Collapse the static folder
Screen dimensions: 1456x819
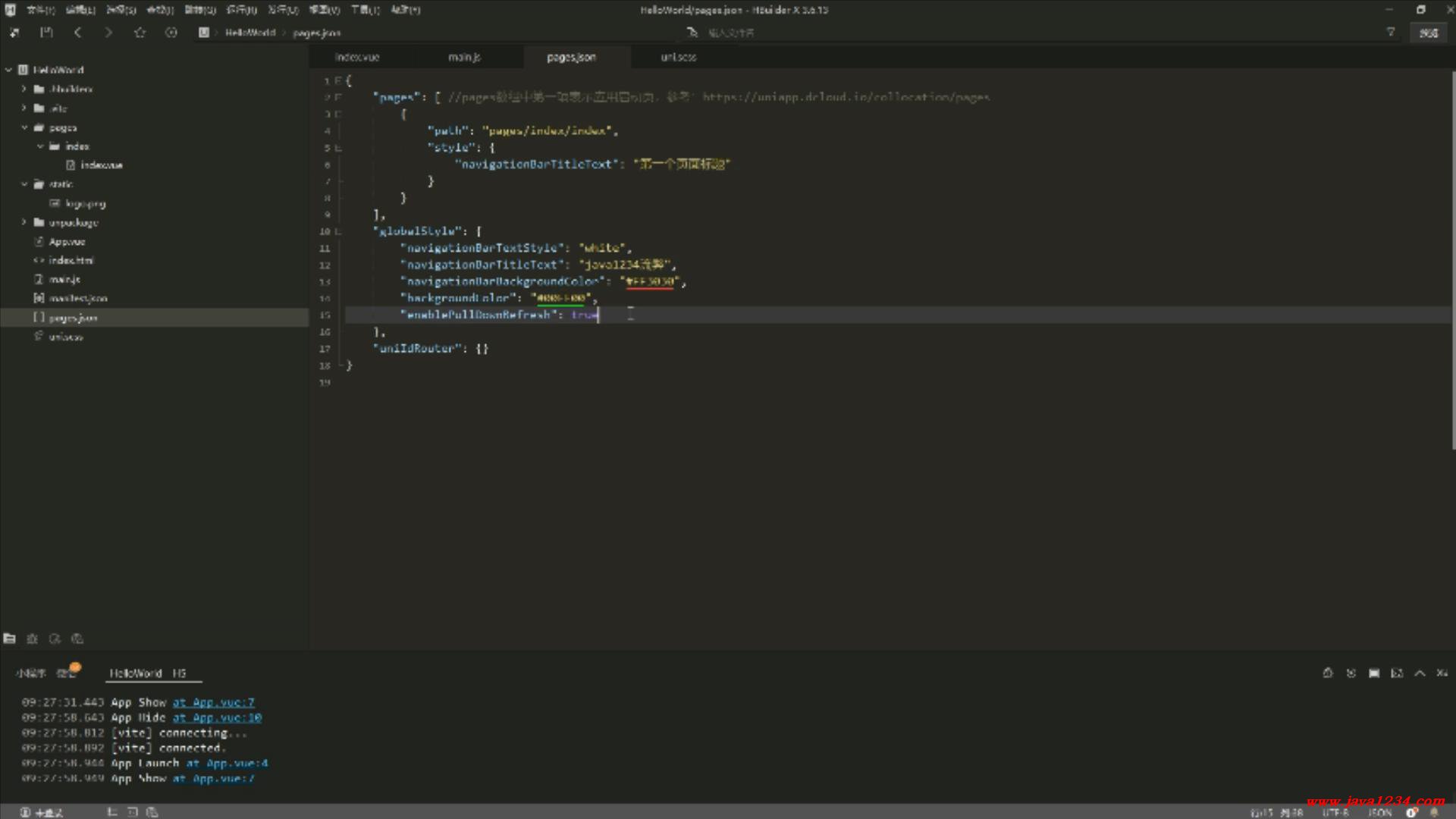[24, 184]
